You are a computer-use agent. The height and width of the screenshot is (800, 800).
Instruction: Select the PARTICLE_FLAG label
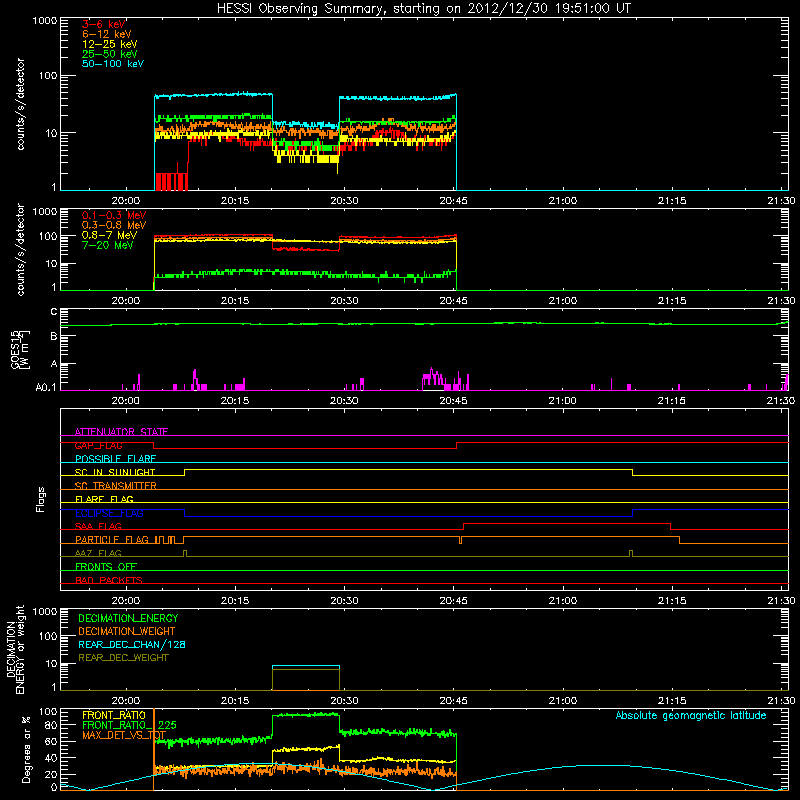[x=112, y=540]
